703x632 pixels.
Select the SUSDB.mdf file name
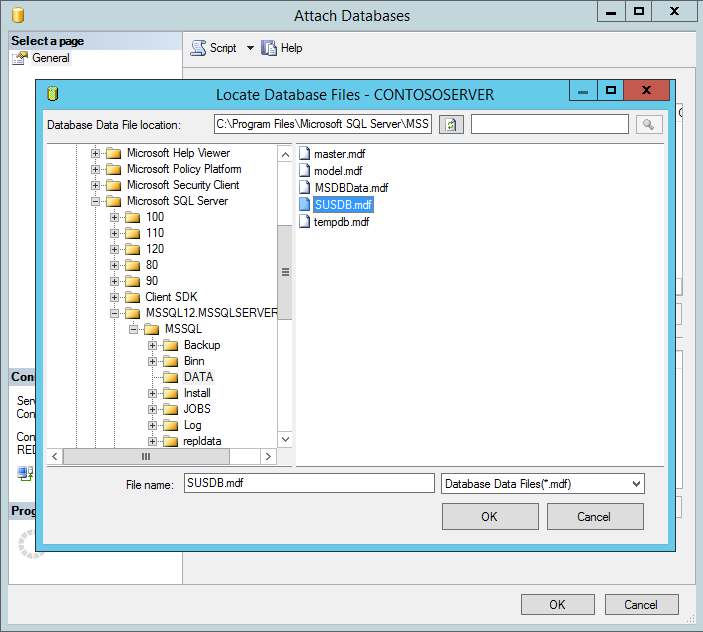tap(343, 205)
